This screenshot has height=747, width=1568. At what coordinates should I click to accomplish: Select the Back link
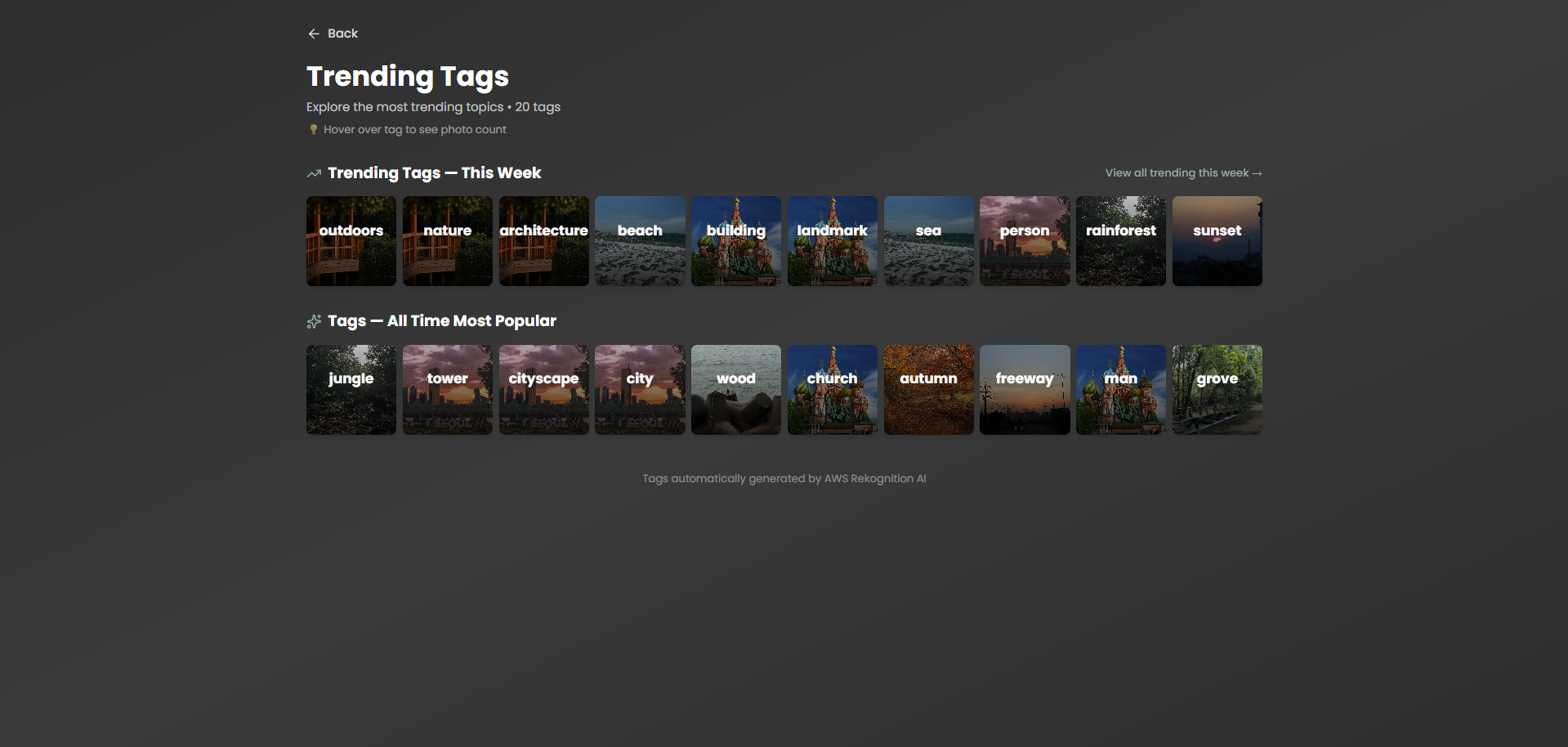(342, 34)
